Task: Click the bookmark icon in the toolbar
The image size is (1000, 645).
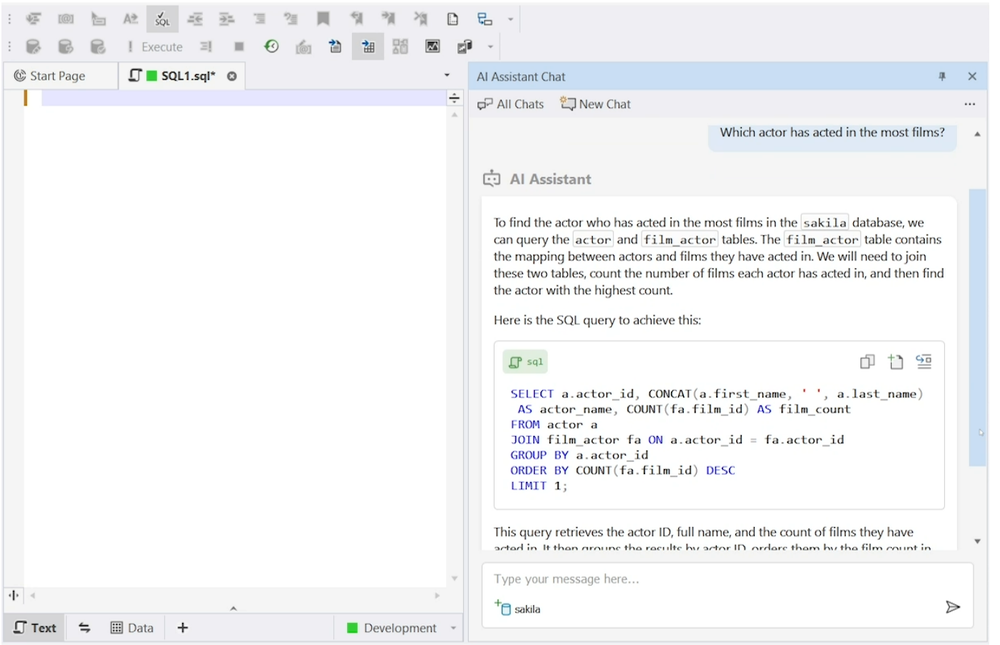Action: (x=322, y=18)
